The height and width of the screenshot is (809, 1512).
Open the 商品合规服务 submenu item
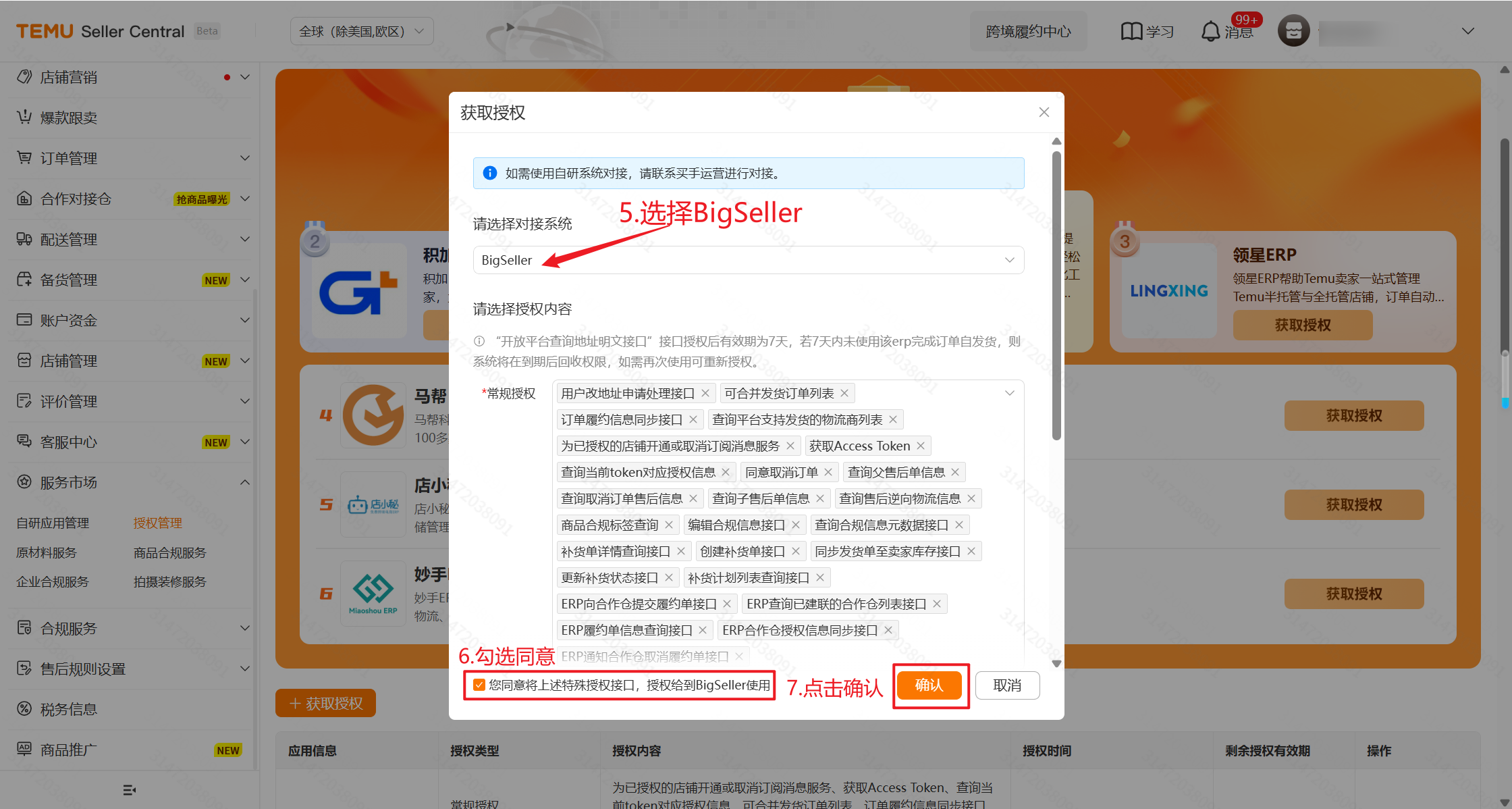click(170, 553)
